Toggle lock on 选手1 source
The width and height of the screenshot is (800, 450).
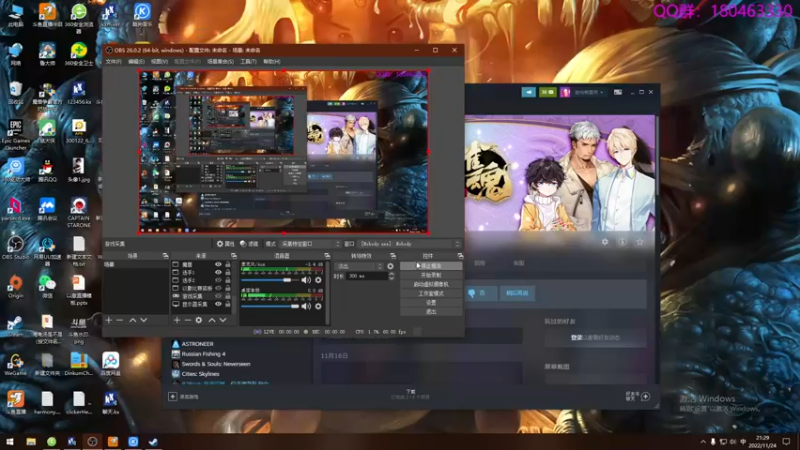click(x=228, y=272)
